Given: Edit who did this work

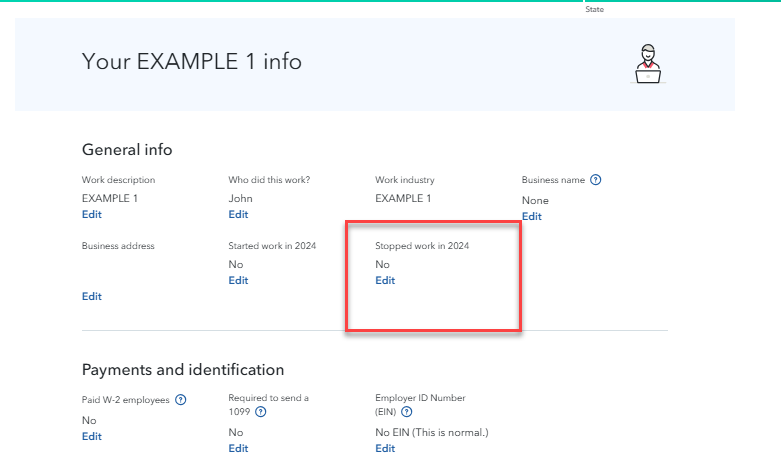Looking at the screenshot, I should [238, 214].
